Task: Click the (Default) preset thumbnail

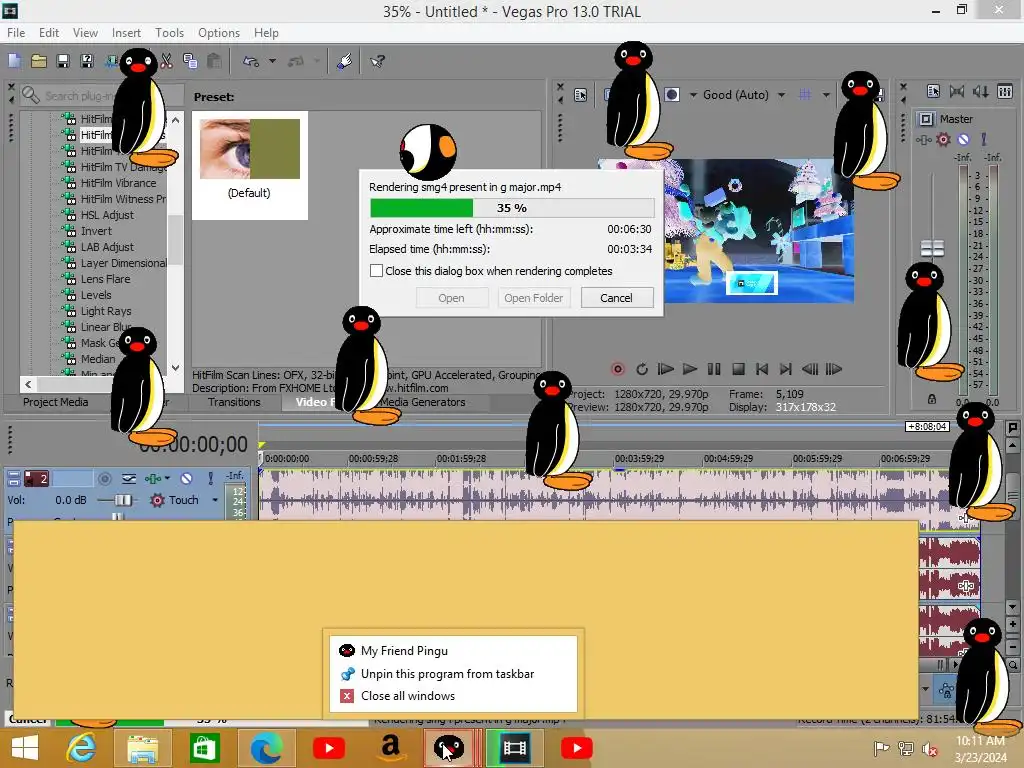Action: click(x=249, y=149)
